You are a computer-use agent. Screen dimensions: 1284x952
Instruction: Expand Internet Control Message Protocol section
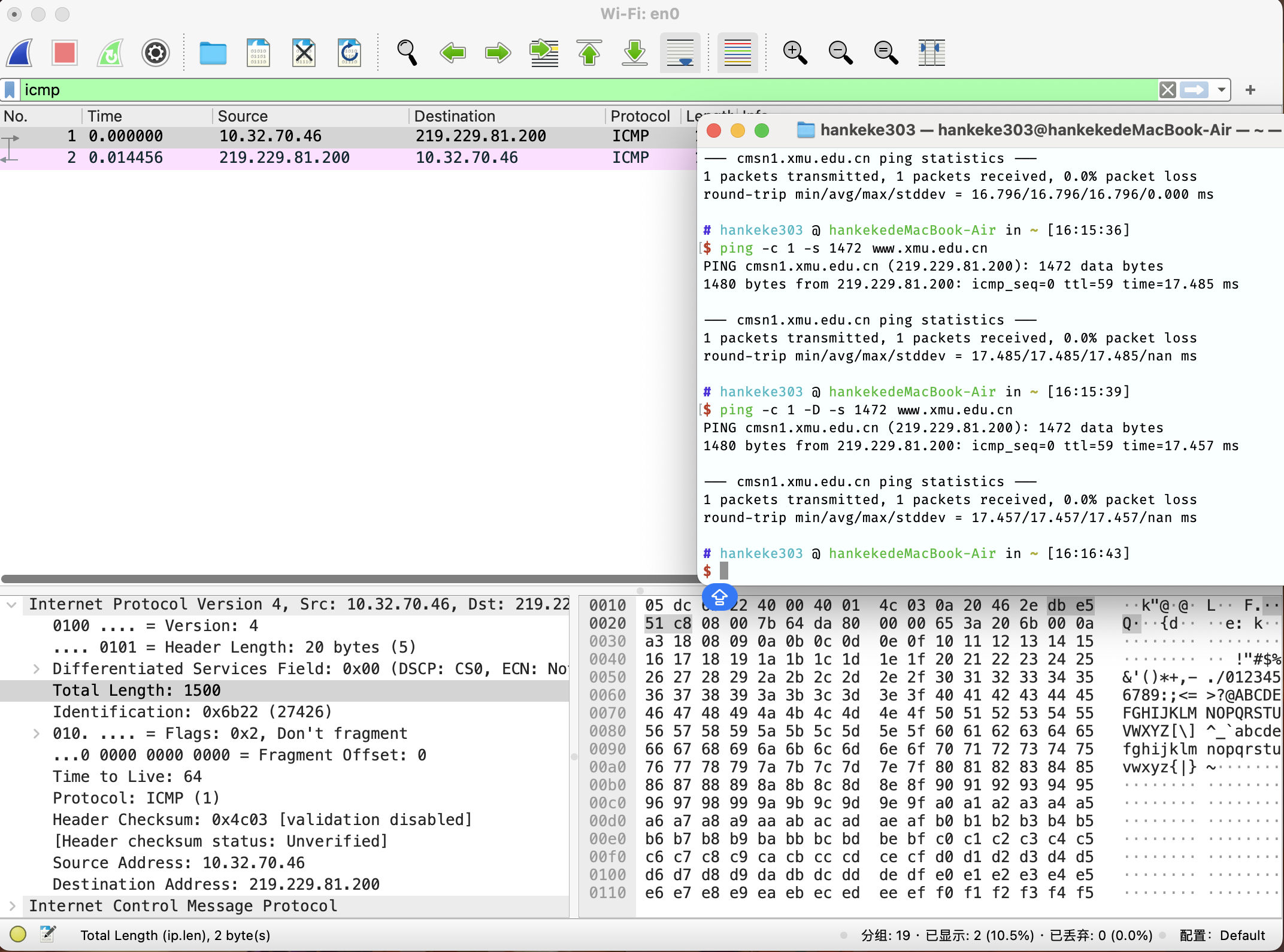pos(11,906)
